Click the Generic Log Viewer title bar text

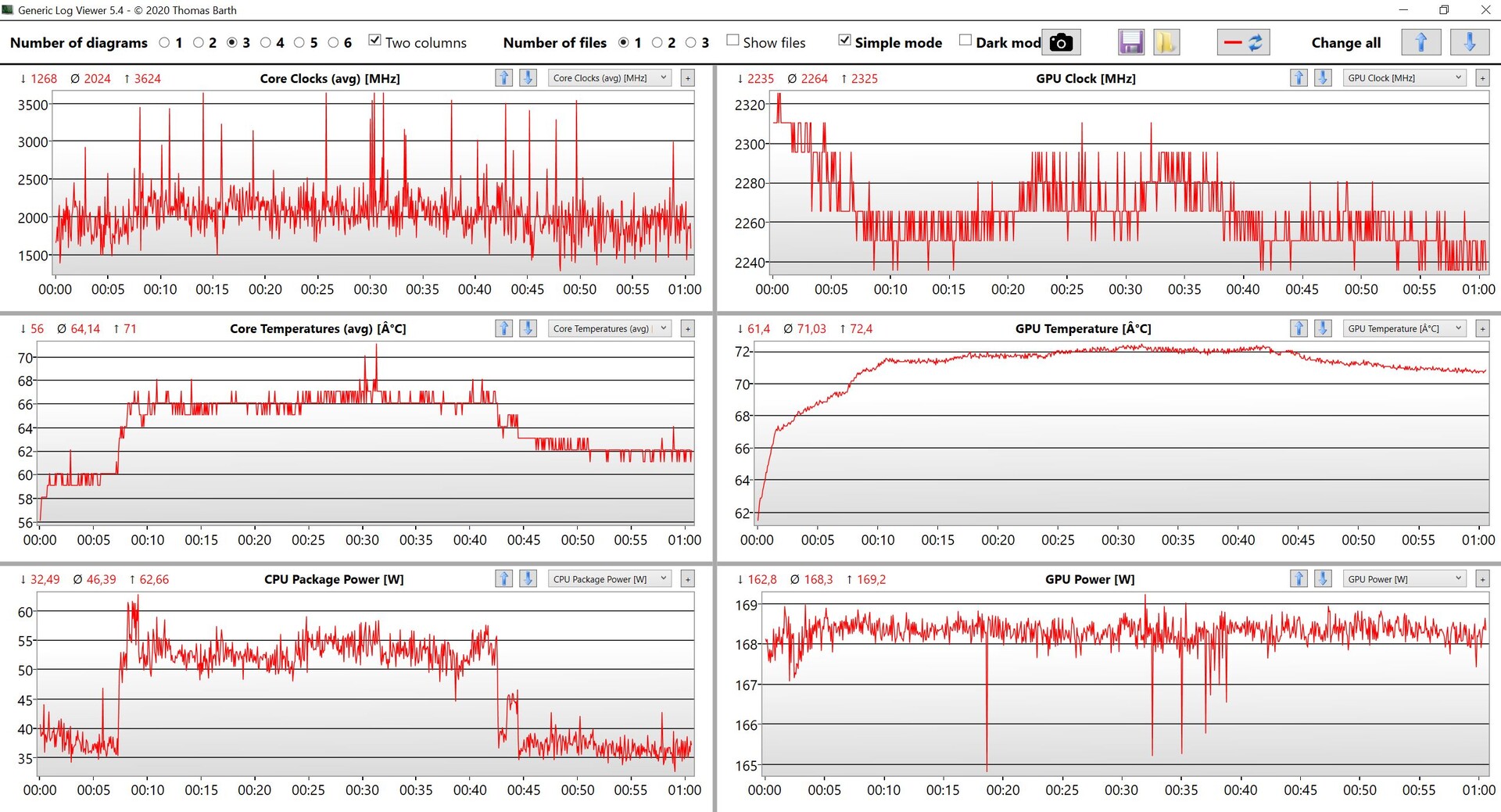pyautogui.click(x=127, y=10)
